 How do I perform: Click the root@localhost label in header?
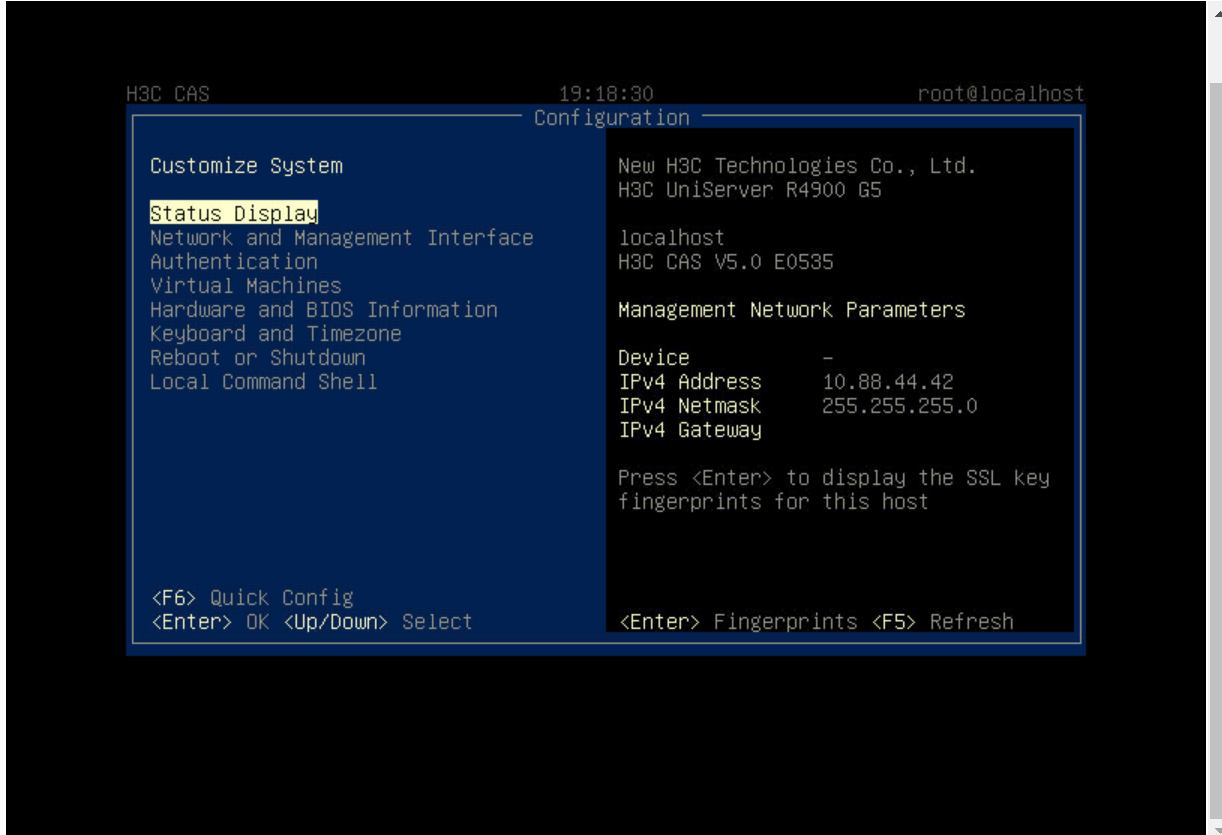click(1000, 94)
